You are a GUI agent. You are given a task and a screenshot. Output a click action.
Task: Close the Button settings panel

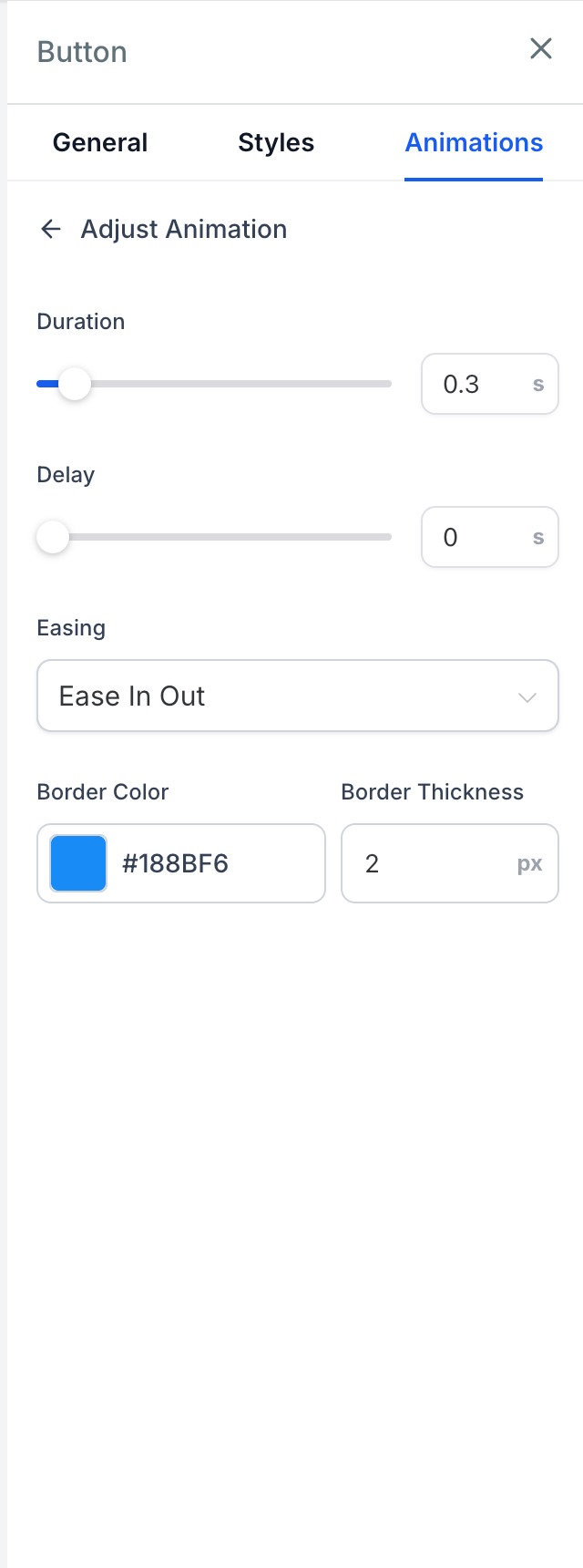[x=541, y=49]
